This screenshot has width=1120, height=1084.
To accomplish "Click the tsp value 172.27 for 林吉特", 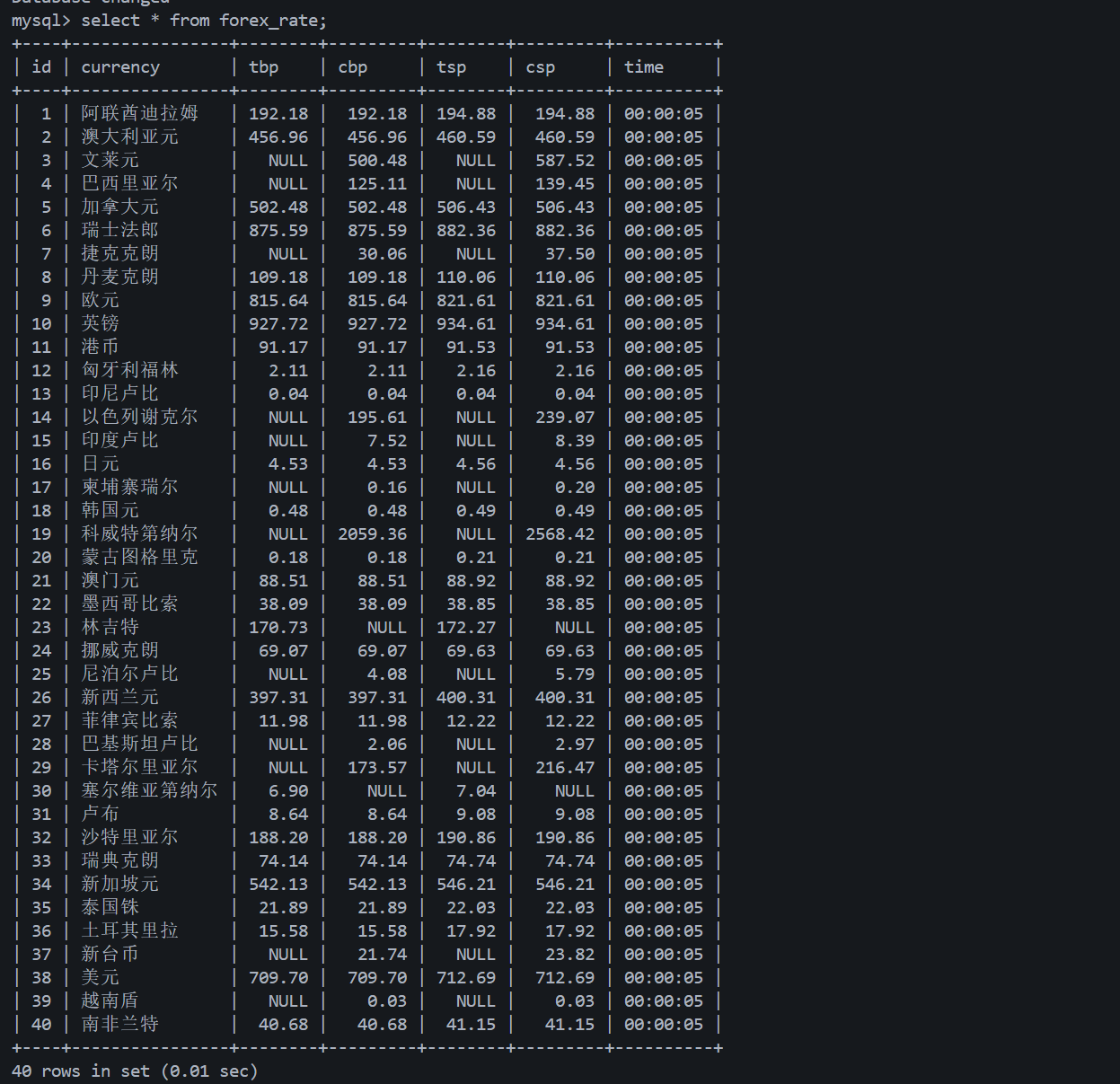I will tap(466, 627).
